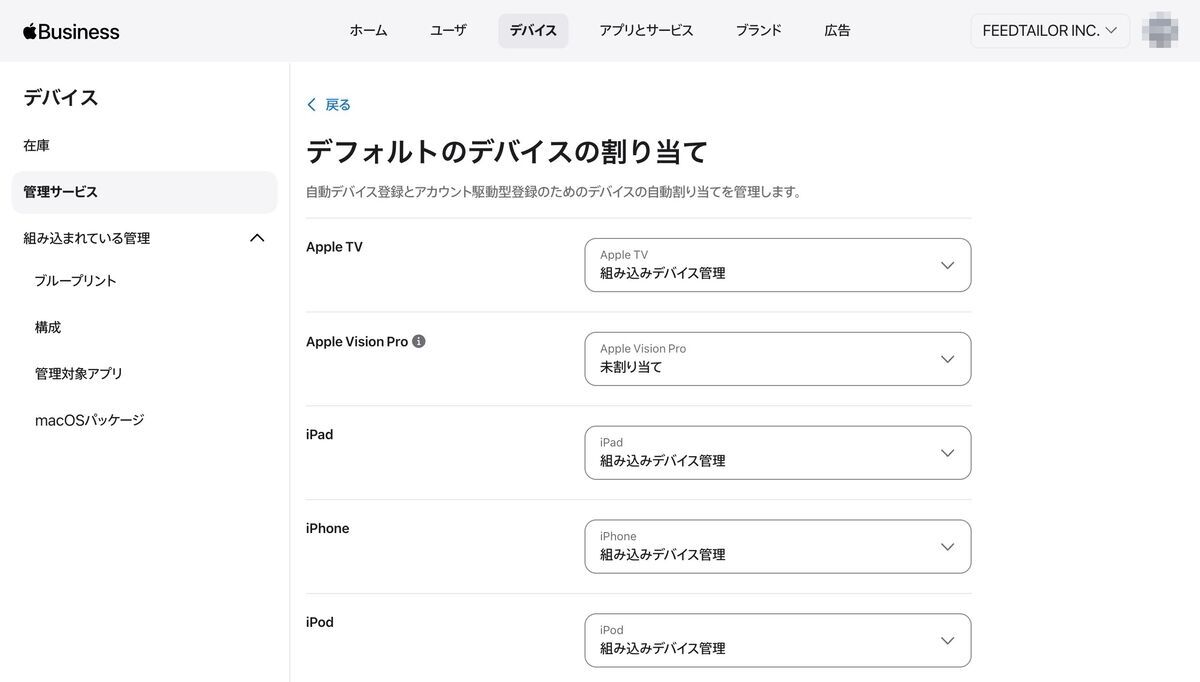Open the ホーム tab
The image size is (1200, 682).
tap(368, 31)
